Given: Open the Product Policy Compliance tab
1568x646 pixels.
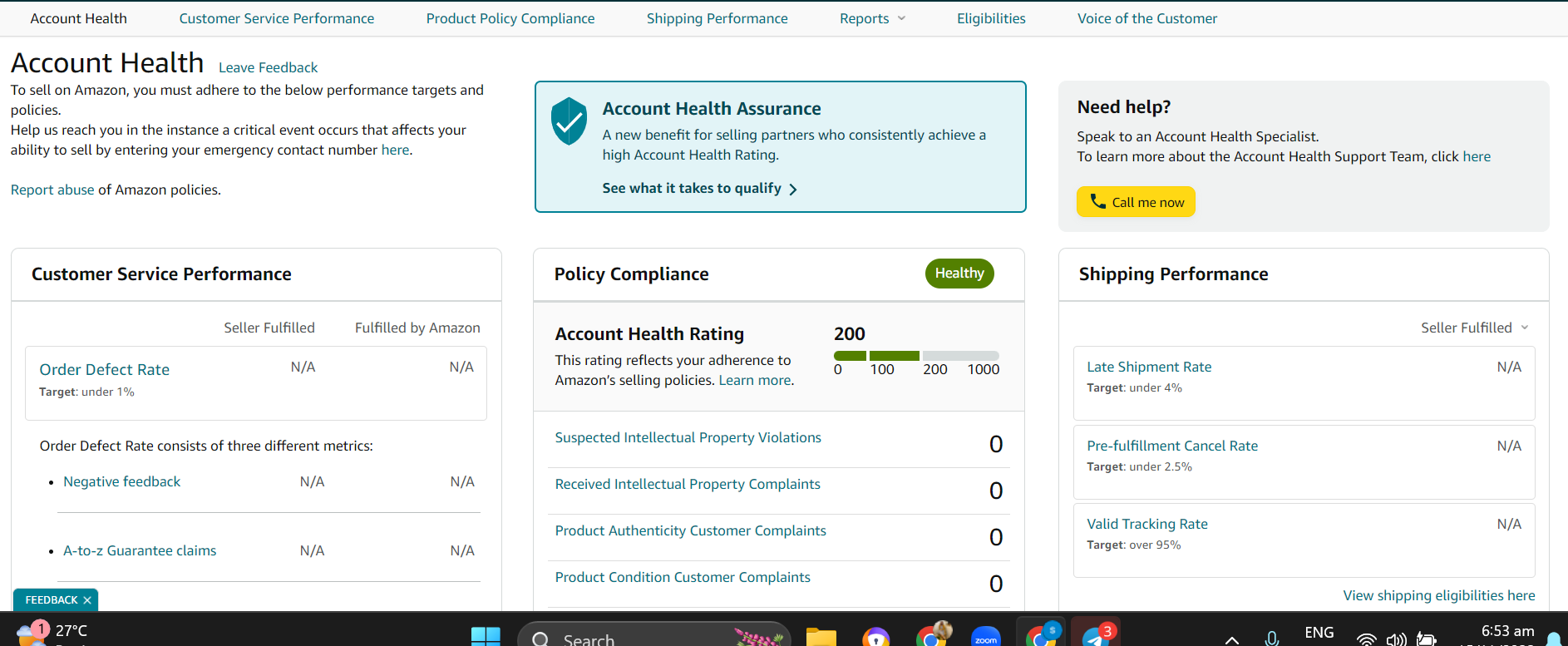Looking at the screenshot, I should 510,18.
